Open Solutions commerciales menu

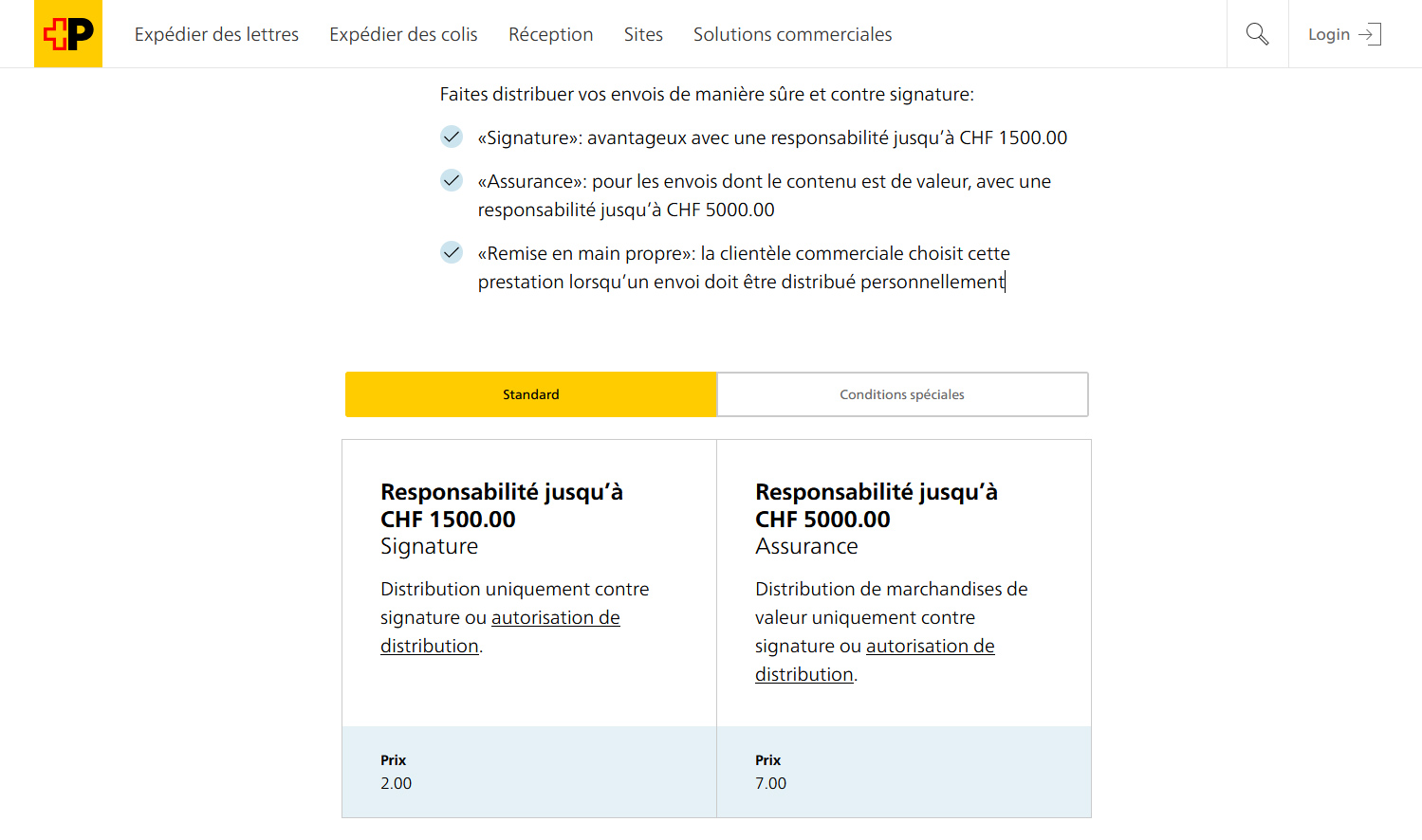(792, 34)
